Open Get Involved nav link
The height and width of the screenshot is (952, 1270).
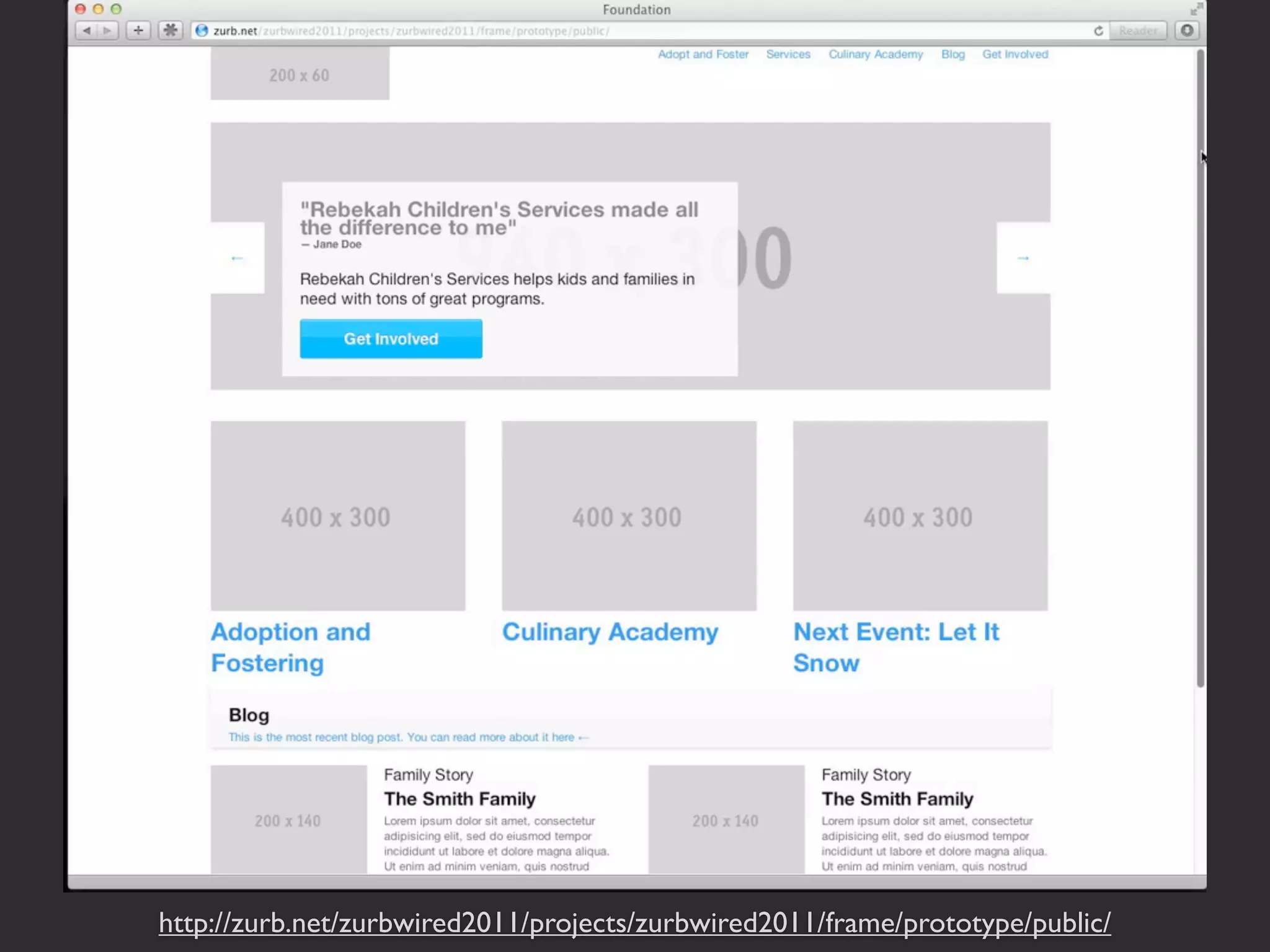(x=1015, y=55)
